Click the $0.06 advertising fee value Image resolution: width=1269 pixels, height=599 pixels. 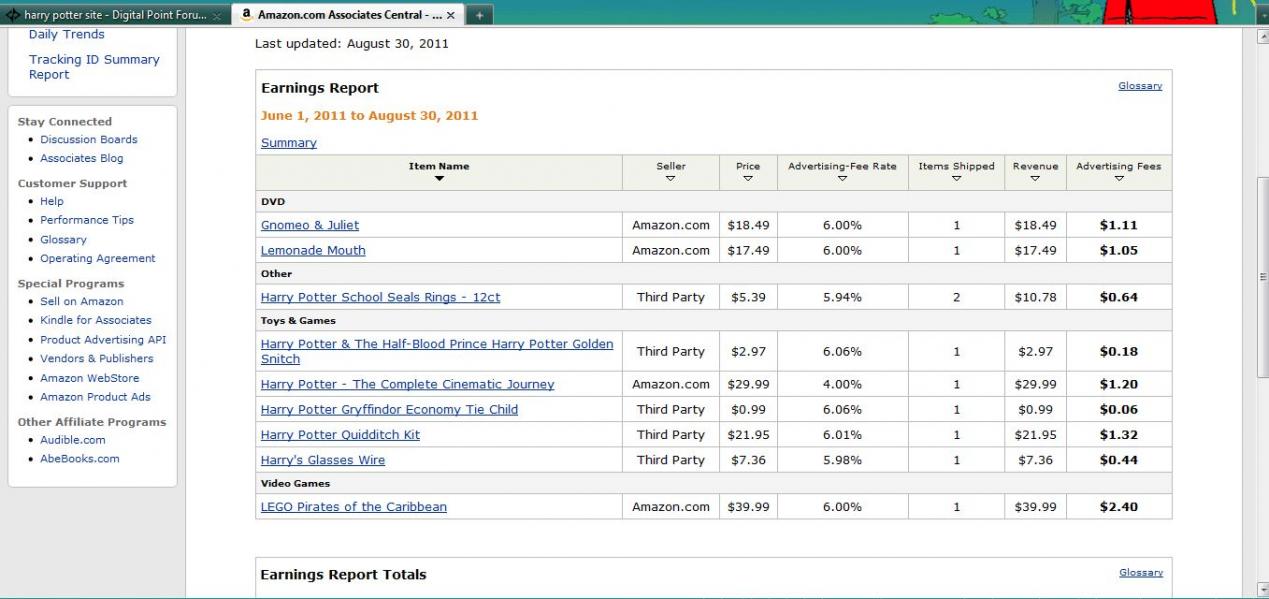point(1118,409)
